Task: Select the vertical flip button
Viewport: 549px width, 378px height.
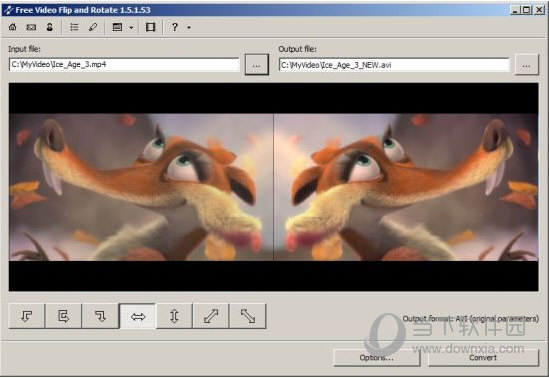Action: (174, 316)
